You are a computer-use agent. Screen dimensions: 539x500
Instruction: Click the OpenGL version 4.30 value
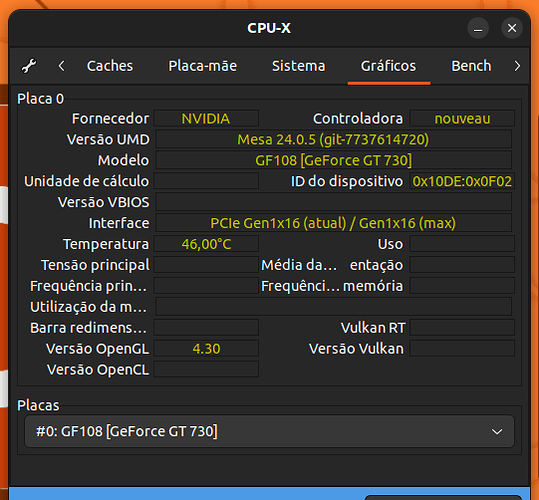tap(206, 349)
